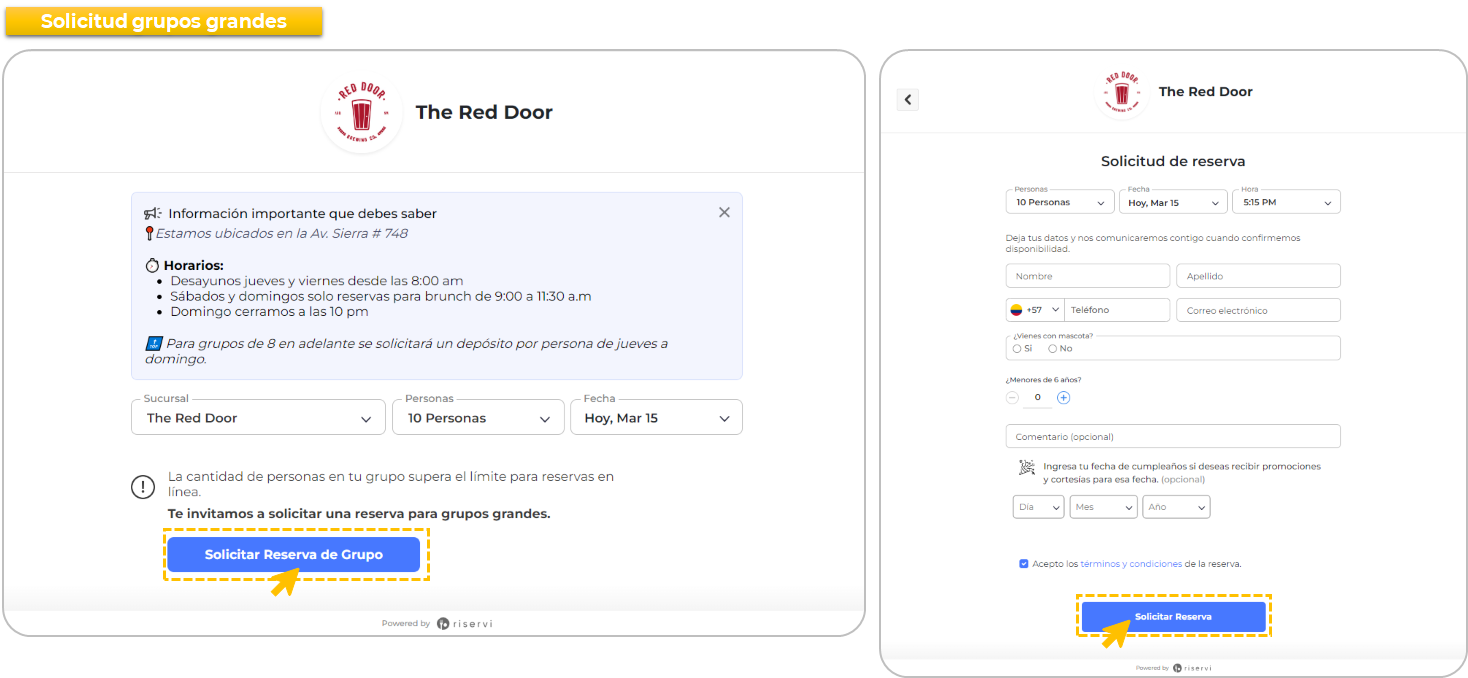Viewport: 1468px width, 678px height.
Task: Click the megaphone icon in info banner
Action: coord(152,213)
